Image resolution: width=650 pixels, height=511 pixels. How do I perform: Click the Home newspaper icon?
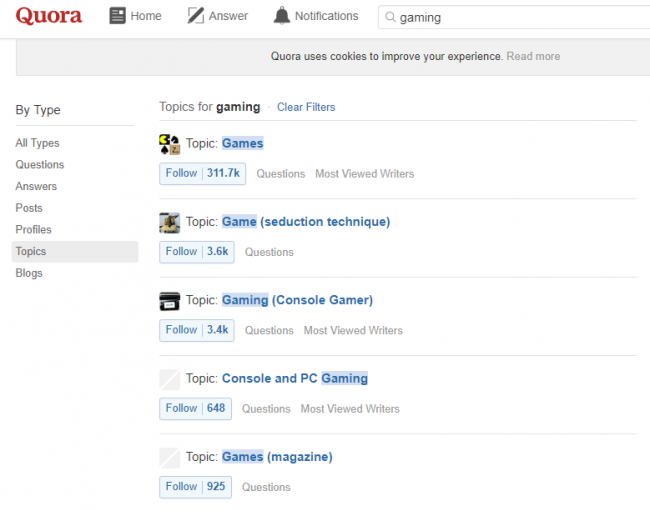point(117,16)
